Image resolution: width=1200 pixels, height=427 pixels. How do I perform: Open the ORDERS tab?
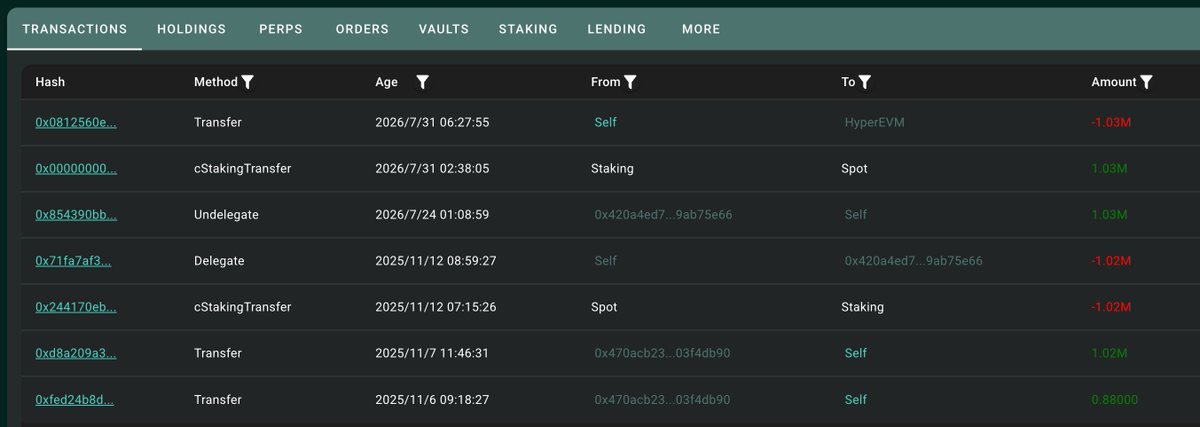click(362, 29)
